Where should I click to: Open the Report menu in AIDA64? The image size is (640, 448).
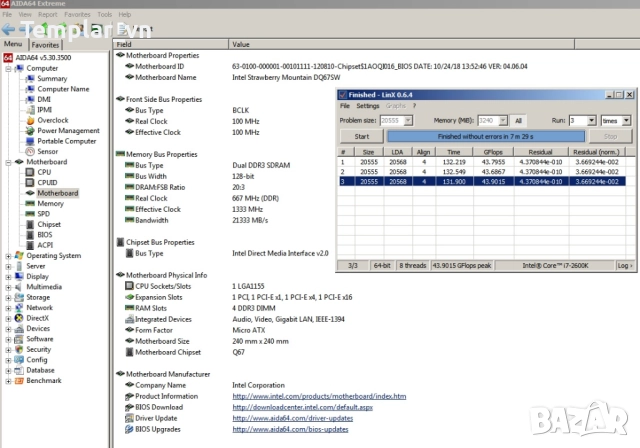coord(48,15)
